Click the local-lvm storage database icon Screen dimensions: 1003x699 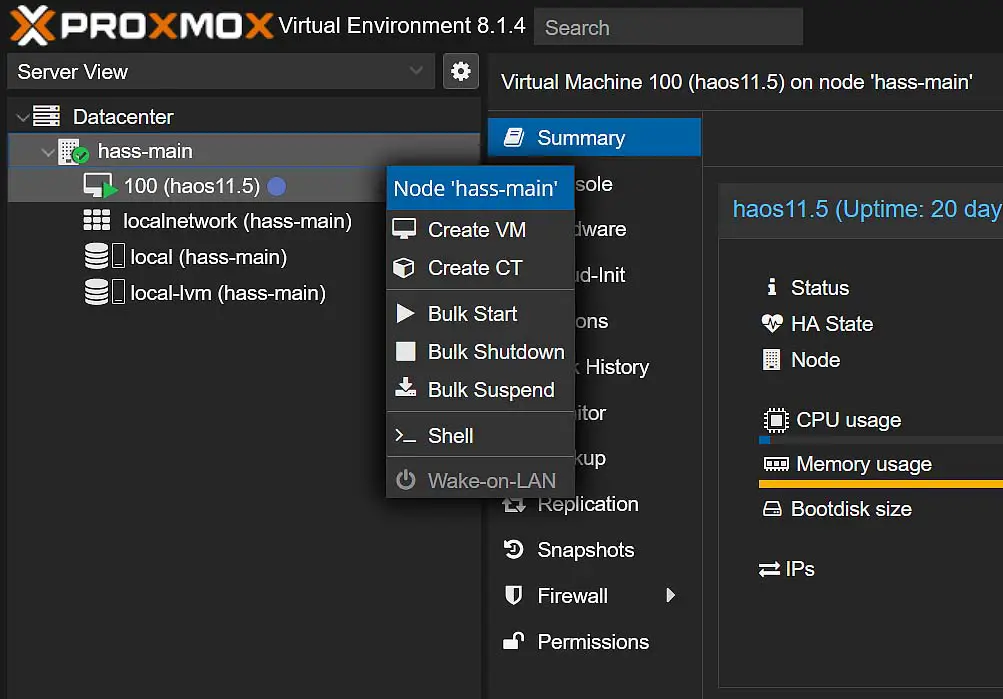coord(97,292)
